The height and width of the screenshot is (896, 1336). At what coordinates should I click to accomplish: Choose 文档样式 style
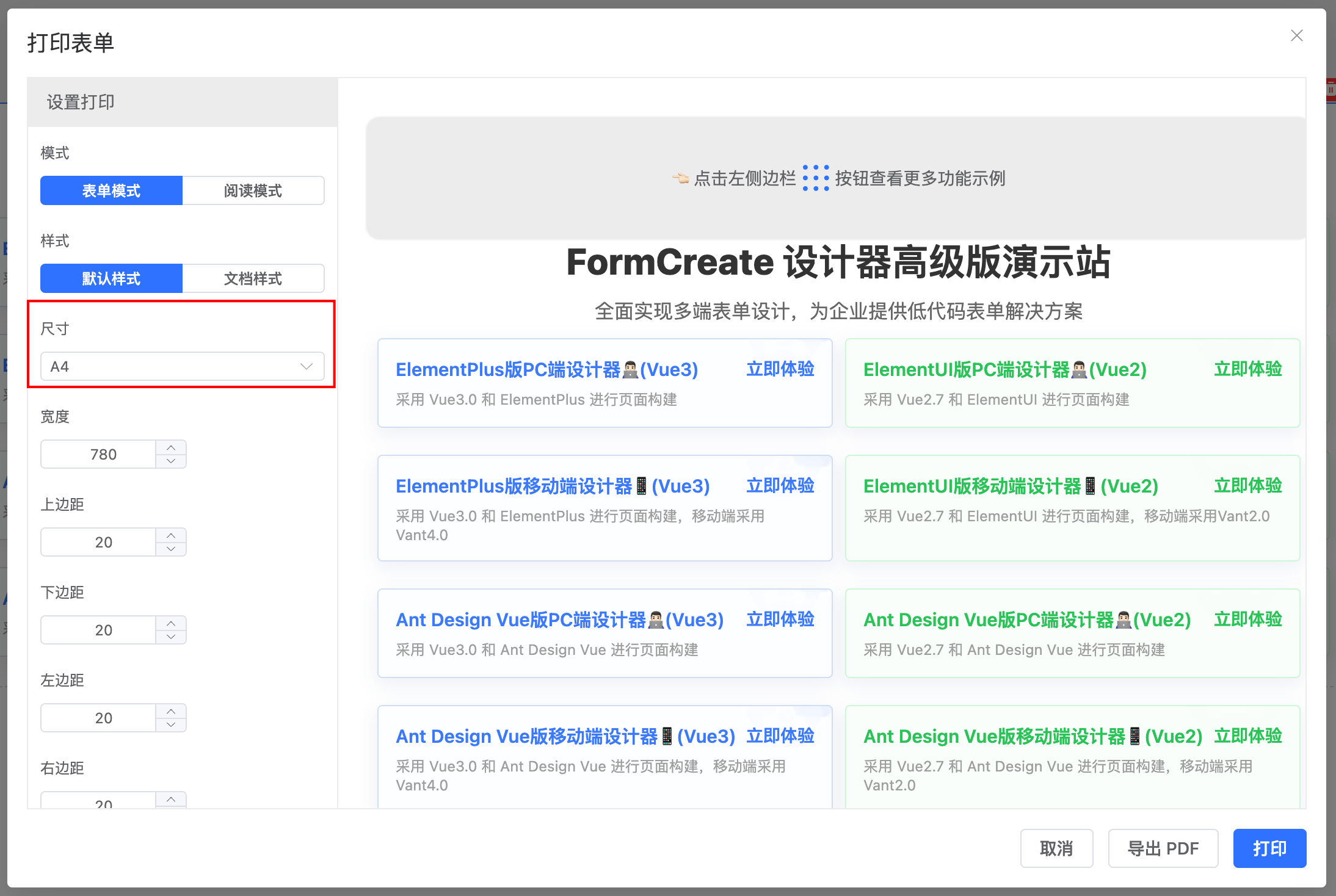[x=253, y=278]
